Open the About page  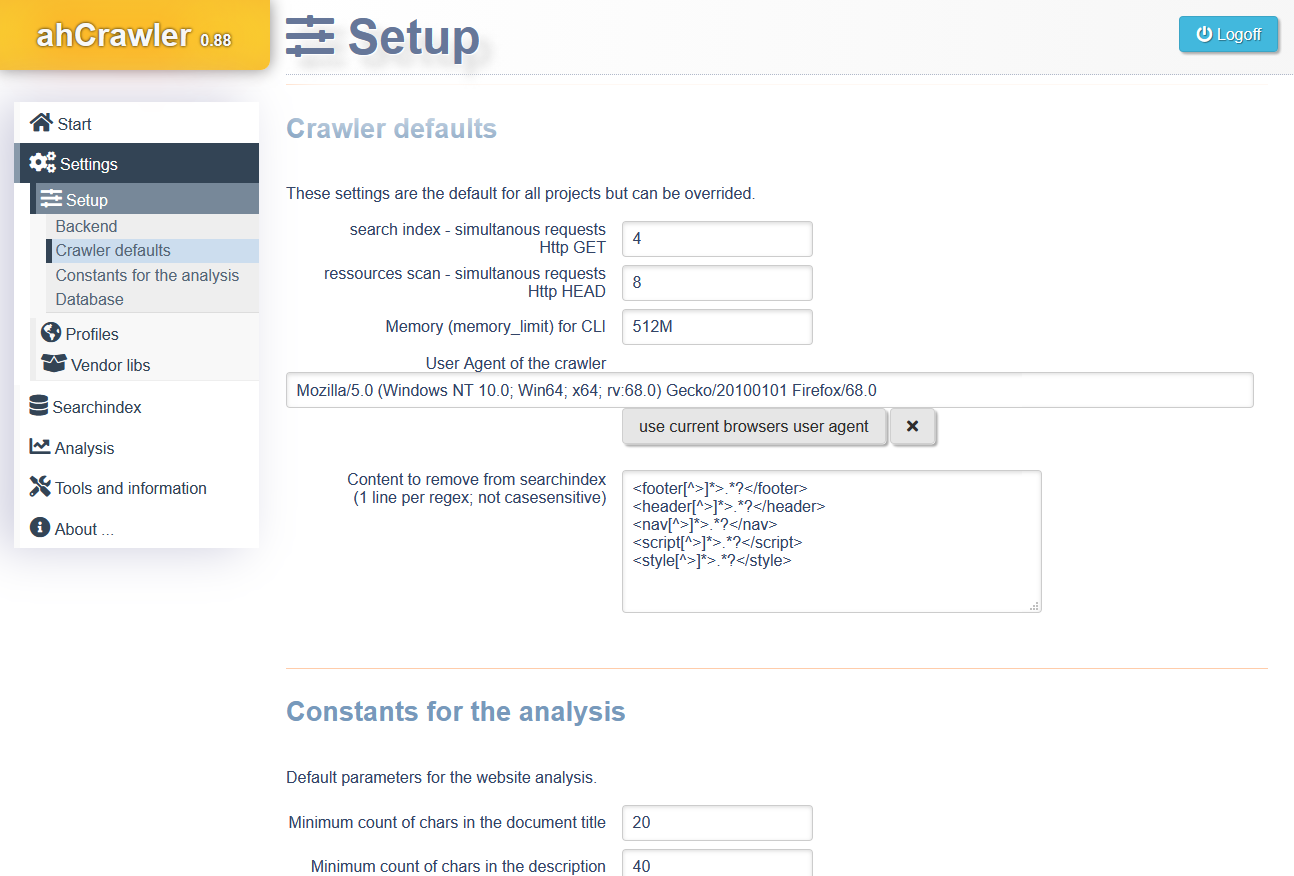click(x=137, y=529)
